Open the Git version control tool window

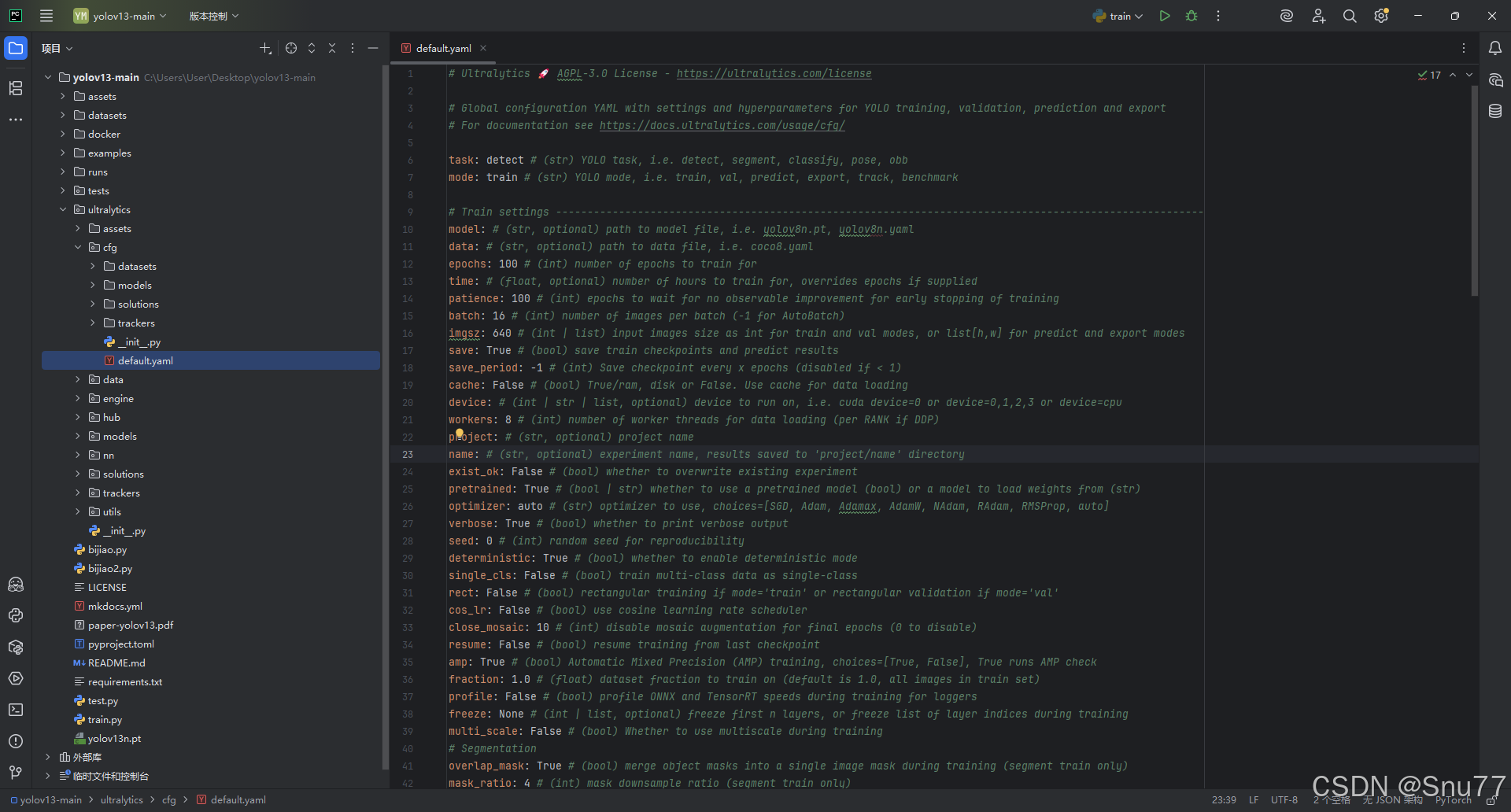click(16, 773)
